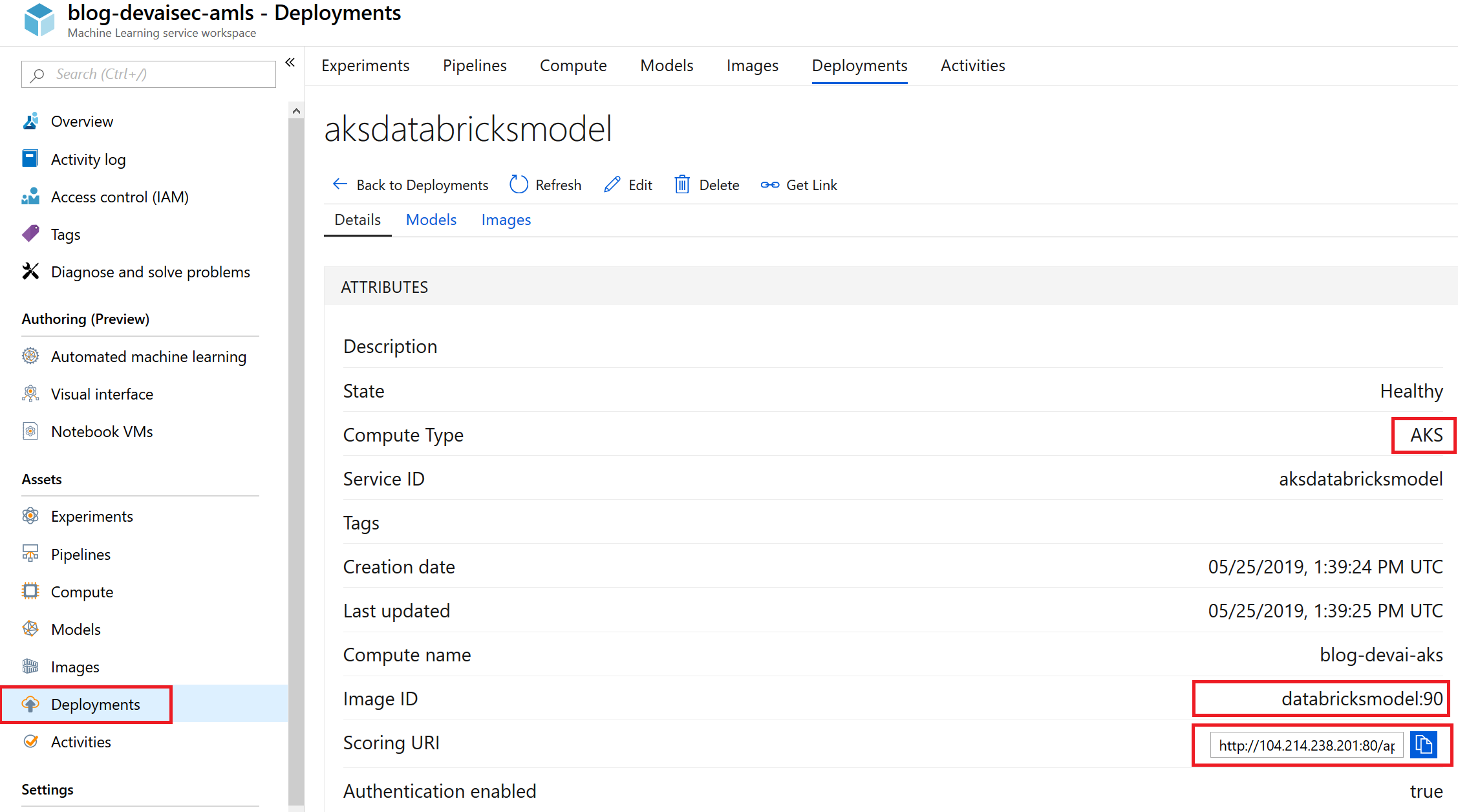This screenshot has height=812, width=1458.
Task: Open Access control (IAM) in sidebar
Action: (x=120, y=197)
